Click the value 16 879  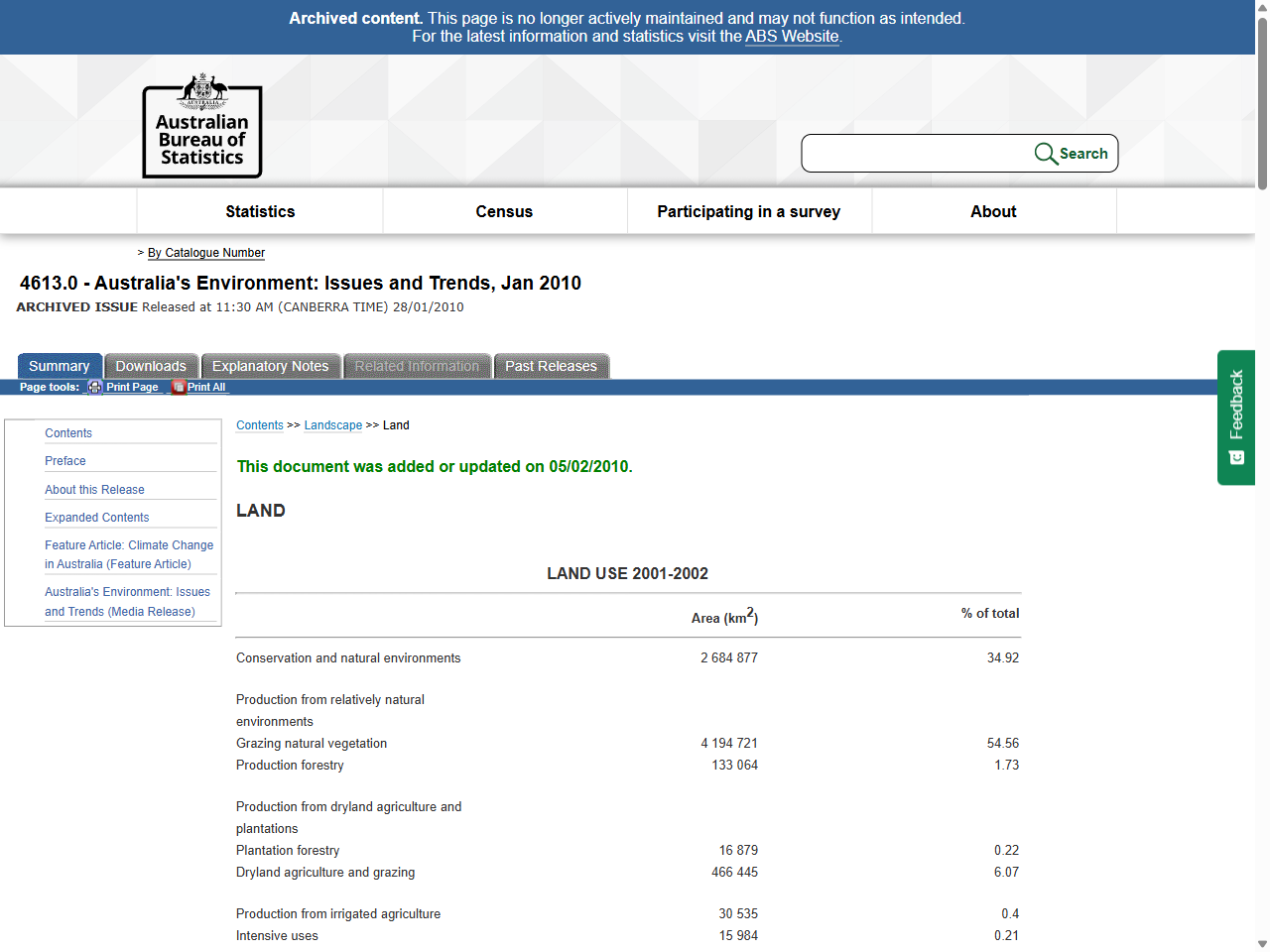click(x=739, y=851)
